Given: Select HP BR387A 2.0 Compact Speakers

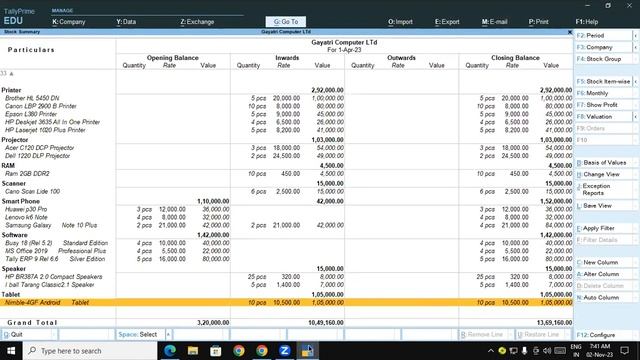Looking at the screenshot, I should pos(54,277).
